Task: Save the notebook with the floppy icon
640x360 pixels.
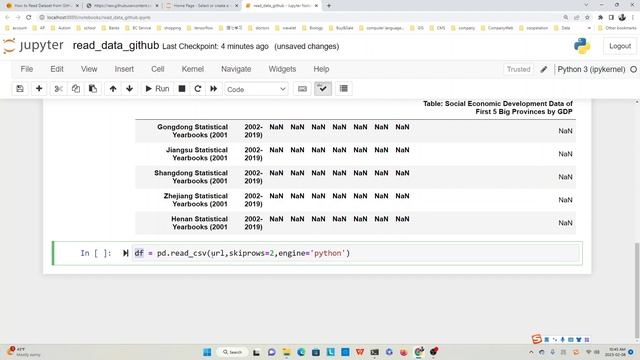Action: pyautogui.click(x=20, y=89)
